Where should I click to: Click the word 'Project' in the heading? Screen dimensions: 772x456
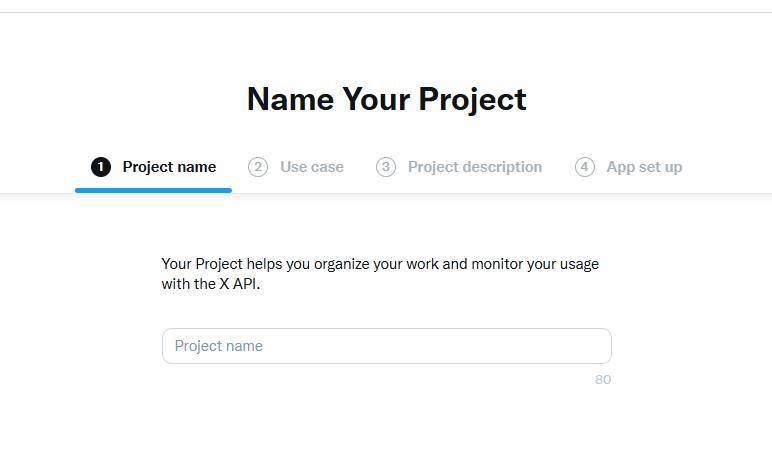click(x=472, y=99)
